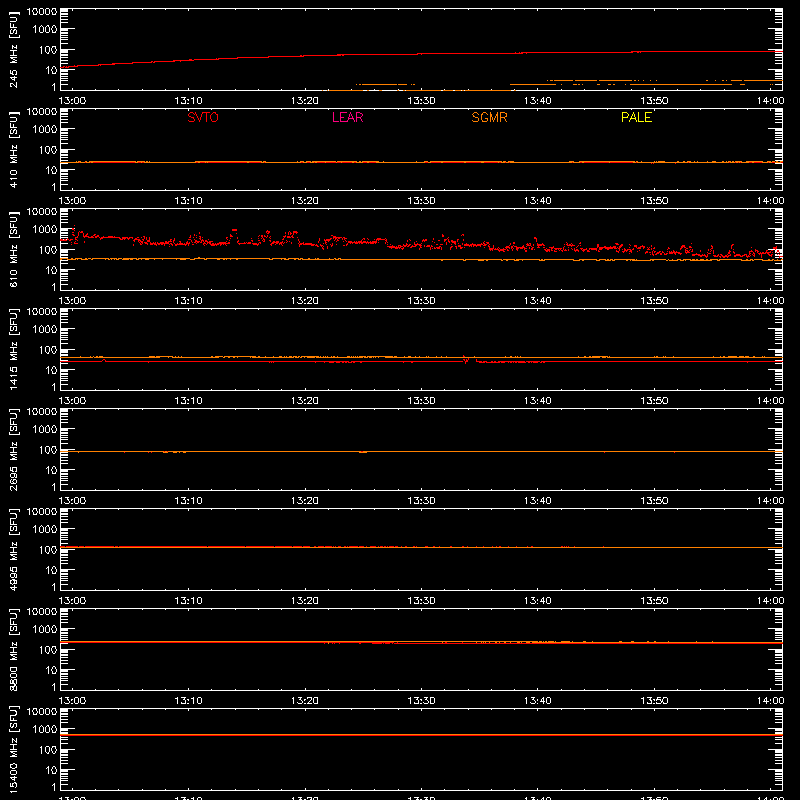800x800 pixels.
Task: Click the 100 y-axis value on 245 MHz plot
Action: click(48, 50)
